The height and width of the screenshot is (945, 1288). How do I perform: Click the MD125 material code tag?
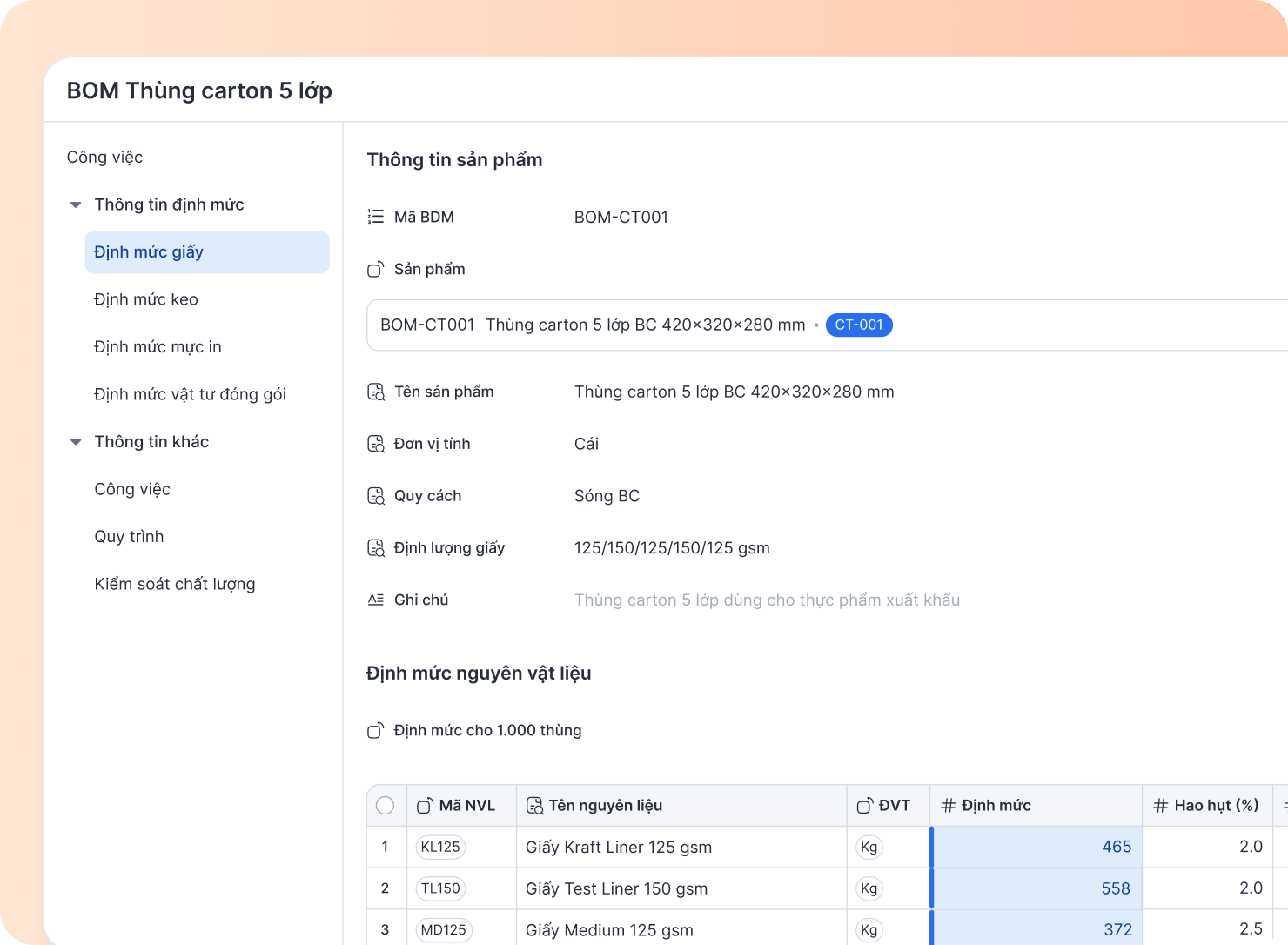click(x=444, y=930)
